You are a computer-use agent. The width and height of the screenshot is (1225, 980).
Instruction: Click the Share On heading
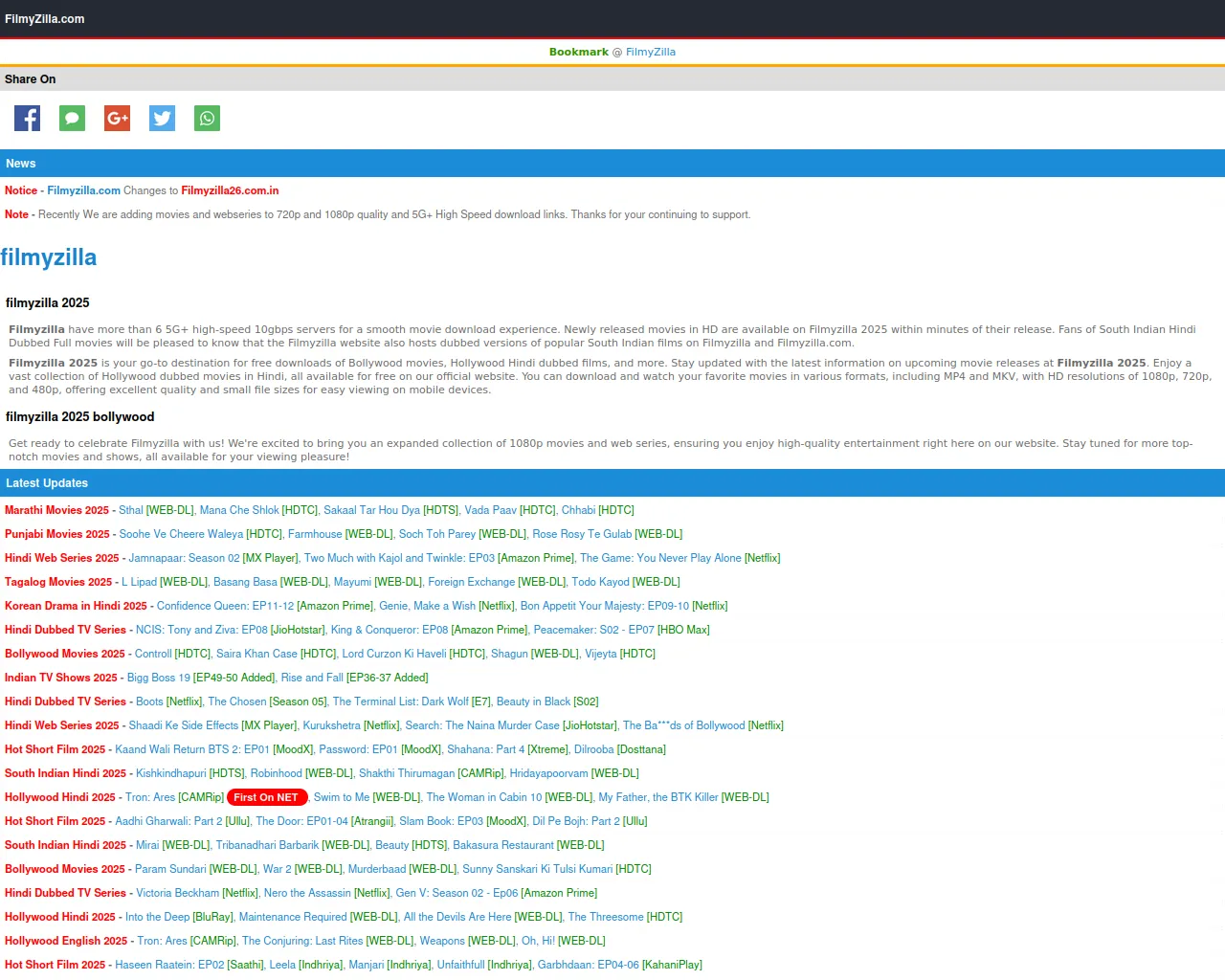612,79
